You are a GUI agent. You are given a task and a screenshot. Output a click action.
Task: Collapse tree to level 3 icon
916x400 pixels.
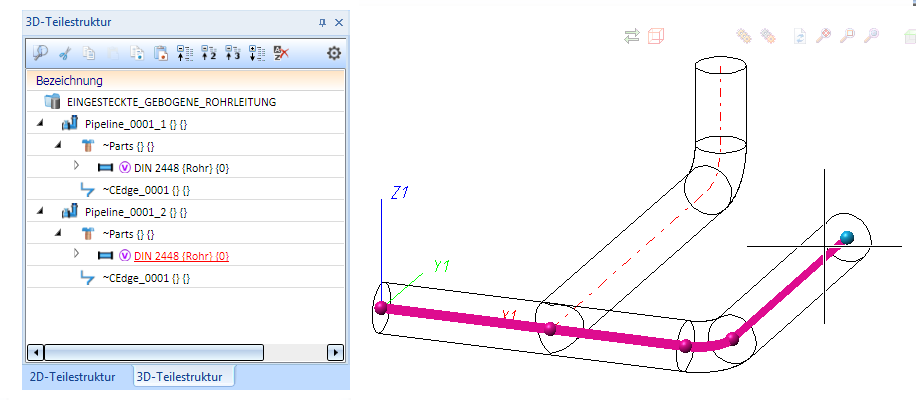pyautogui.click(x=233, y=54)
